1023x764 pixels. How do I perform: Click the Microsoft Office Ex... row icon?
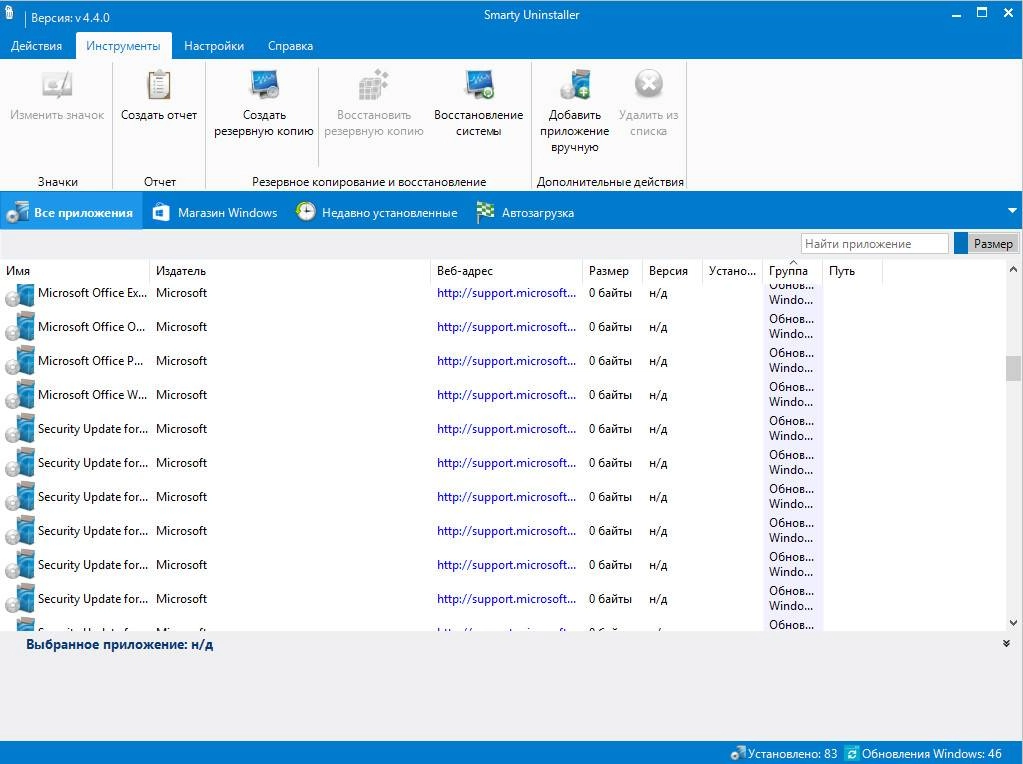pyautogui.click(x=20, y=294)
